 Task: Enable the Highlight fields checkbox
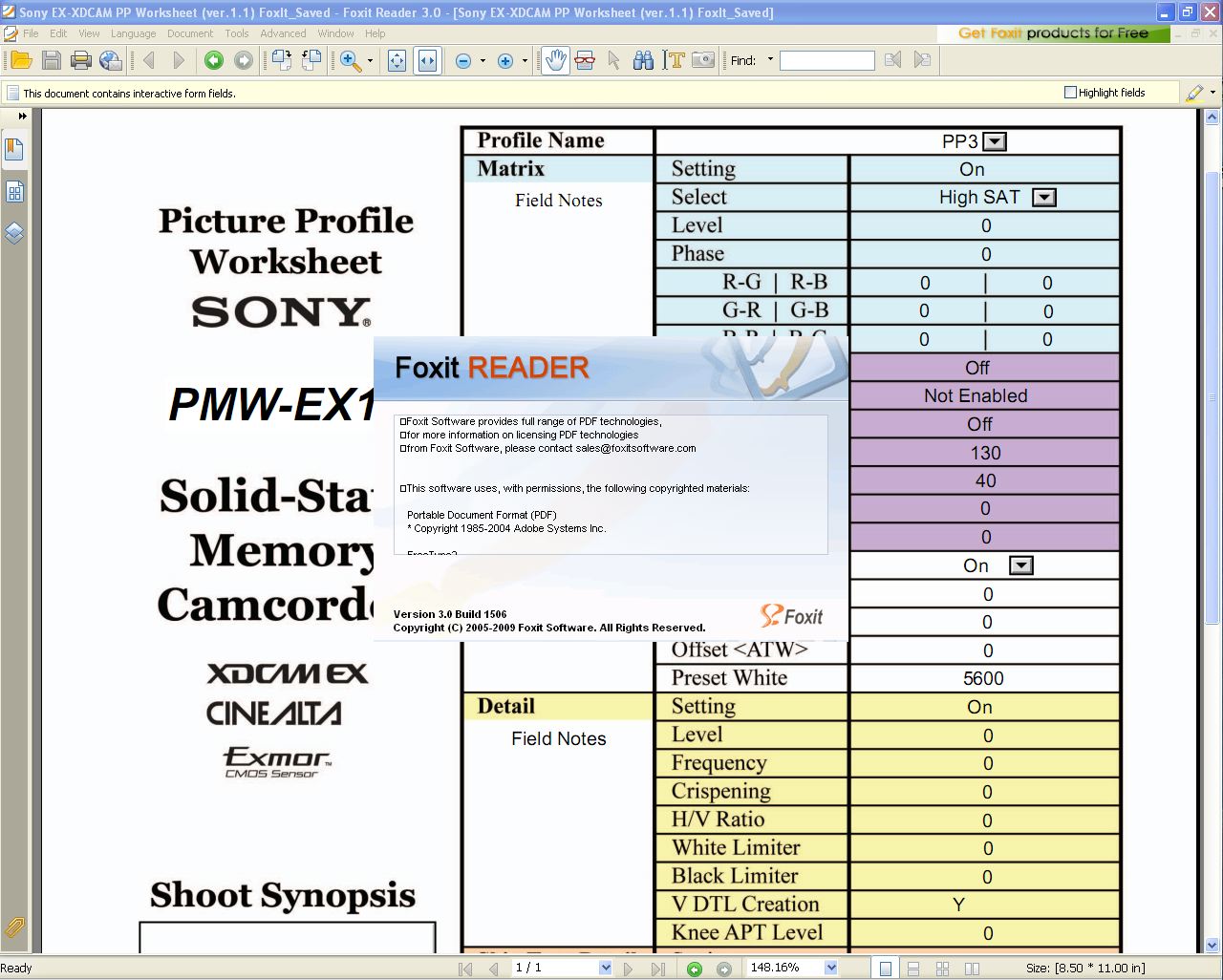click(1070, 93)
